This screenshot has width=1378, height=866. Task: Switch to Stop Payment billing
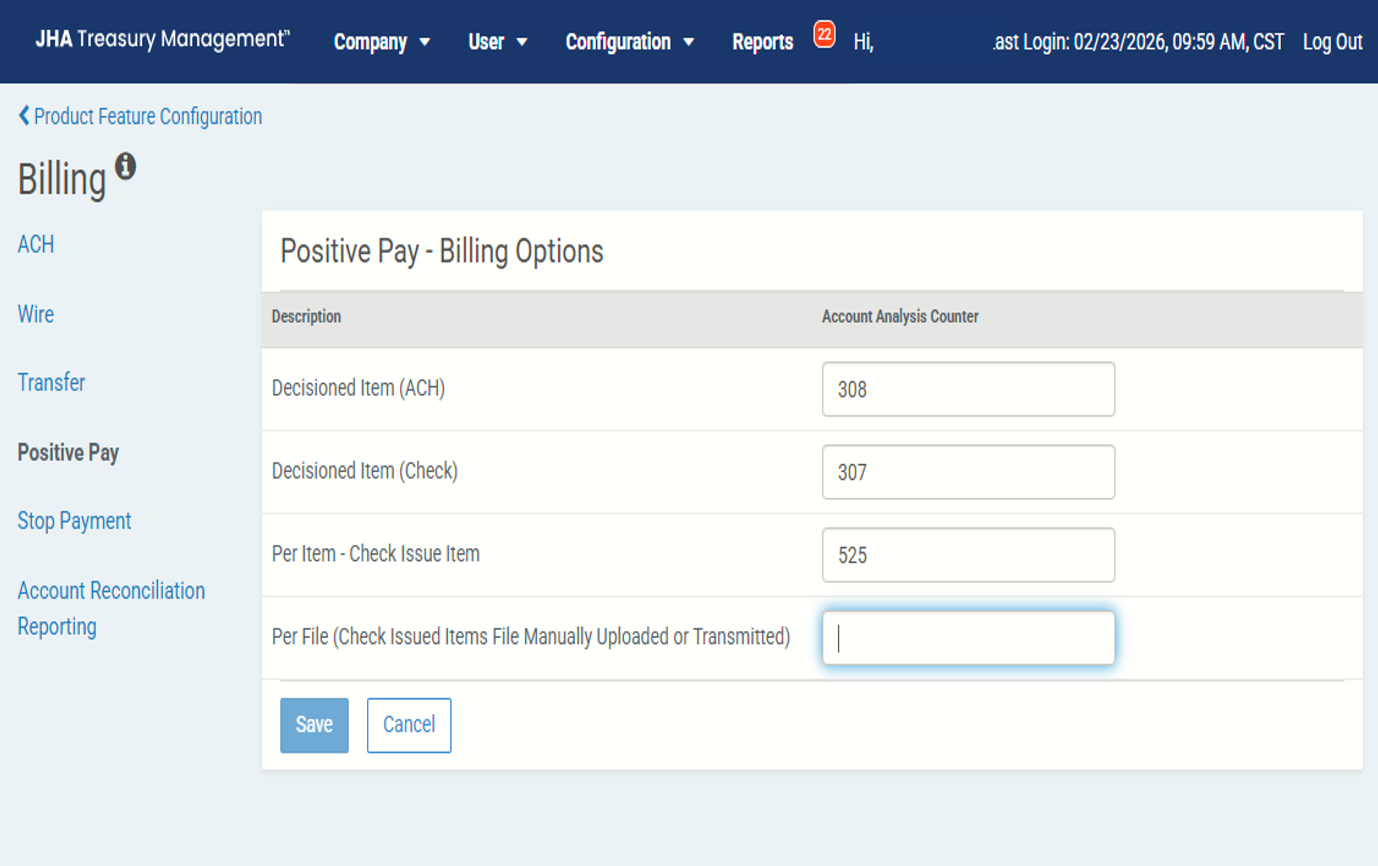tap(74, 521)
